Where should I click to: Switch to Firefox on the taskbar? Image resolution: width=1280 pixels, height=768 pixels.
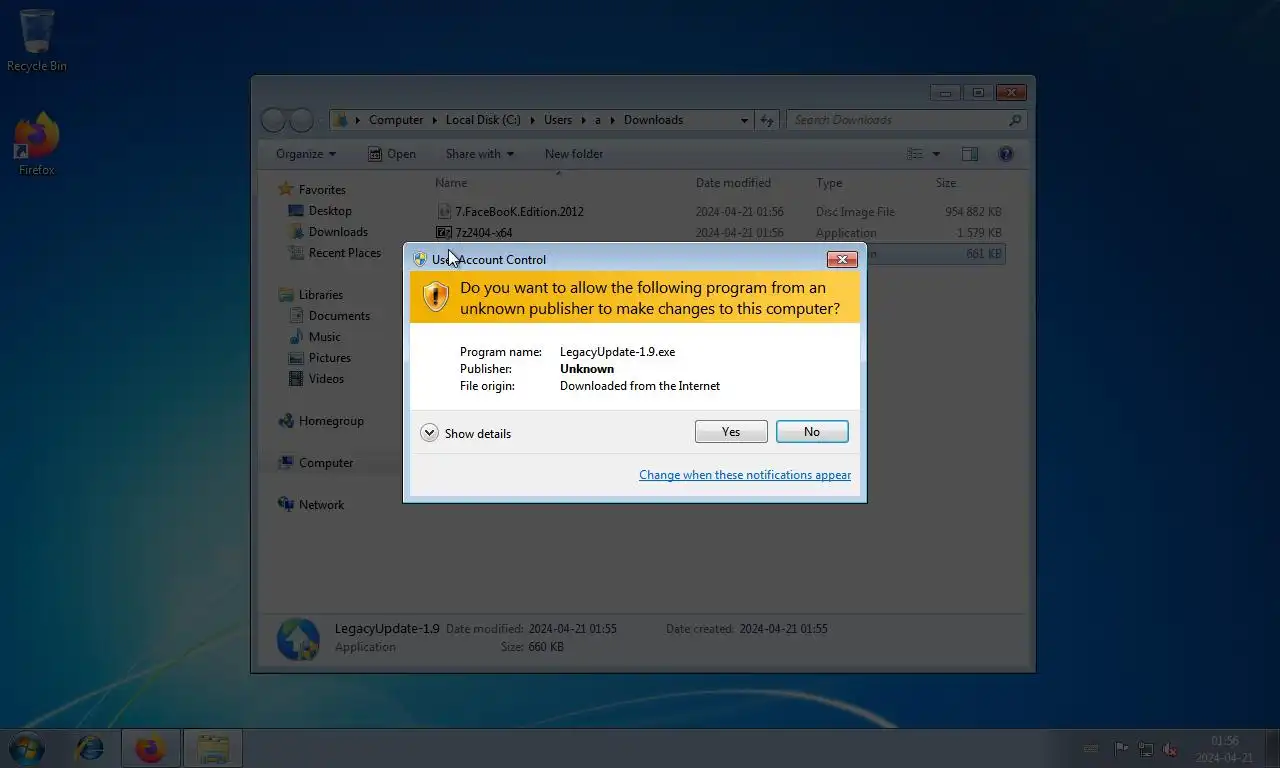pyautogui.click(x=151, y=748)
